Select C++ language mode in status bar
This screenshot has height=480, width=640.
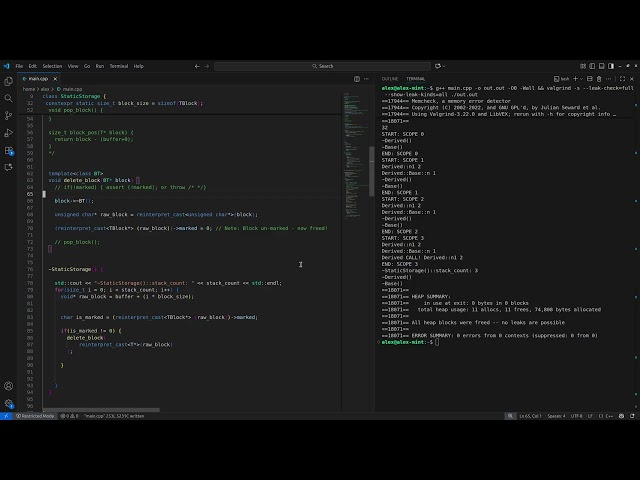(x=607, y=416)
